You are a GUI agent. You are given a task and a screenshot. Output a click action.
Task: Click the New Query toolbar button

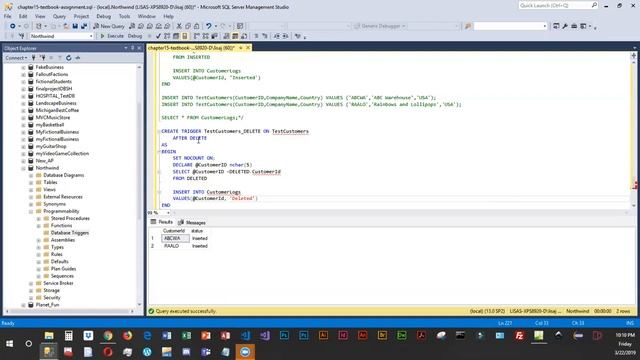coord(109,26)
